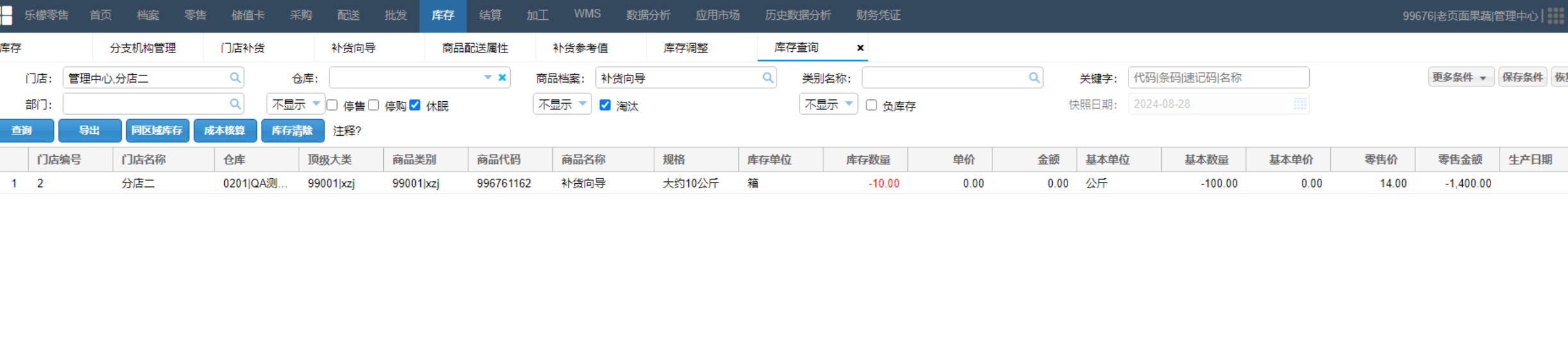Image resolution: width=1568 pixels, height=340 pixels.
Task: Click the 导出 button
Action: [90, 131]
